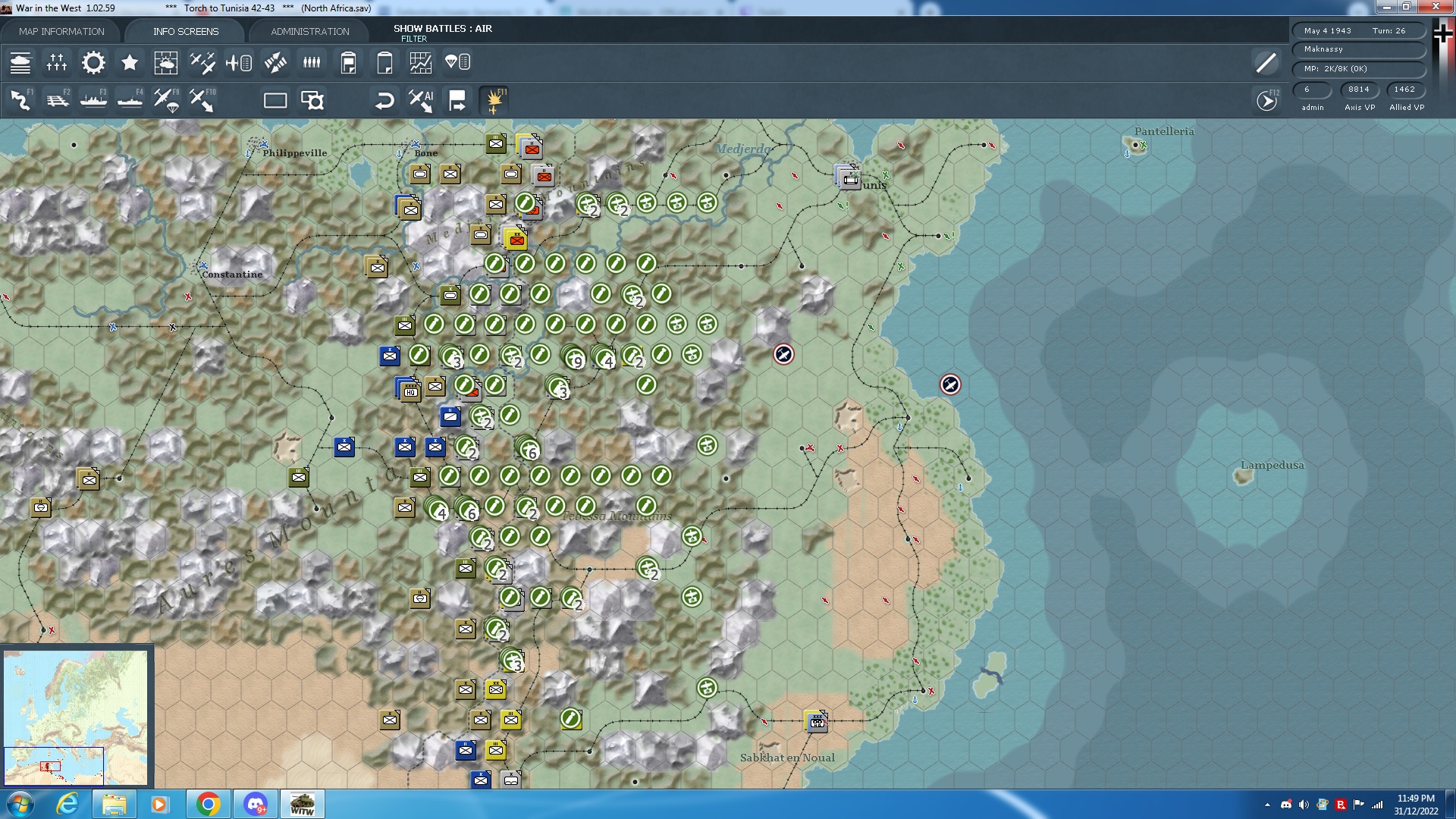Click the undo move arrow icon

[385, 99]
